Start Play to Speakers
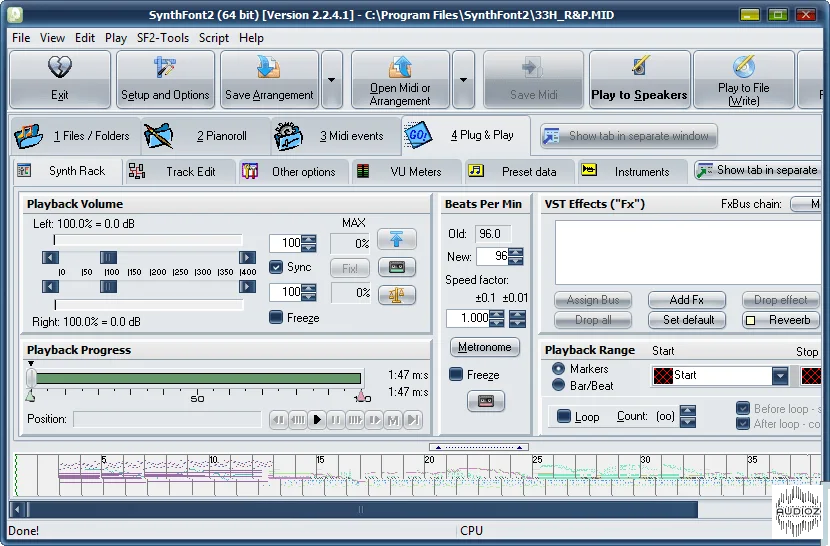 pos(639,79)
